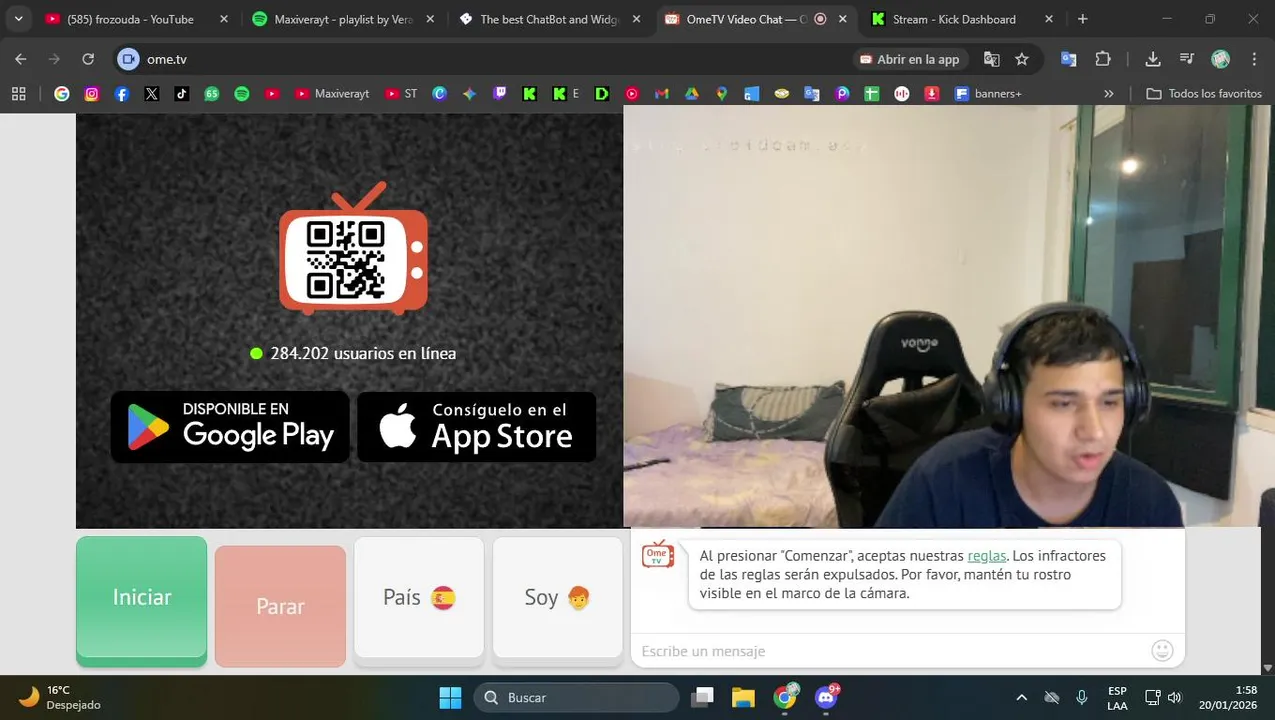Open the Windows Start menu
This screenshot has width=1275, height=720.
pos(450,697)
